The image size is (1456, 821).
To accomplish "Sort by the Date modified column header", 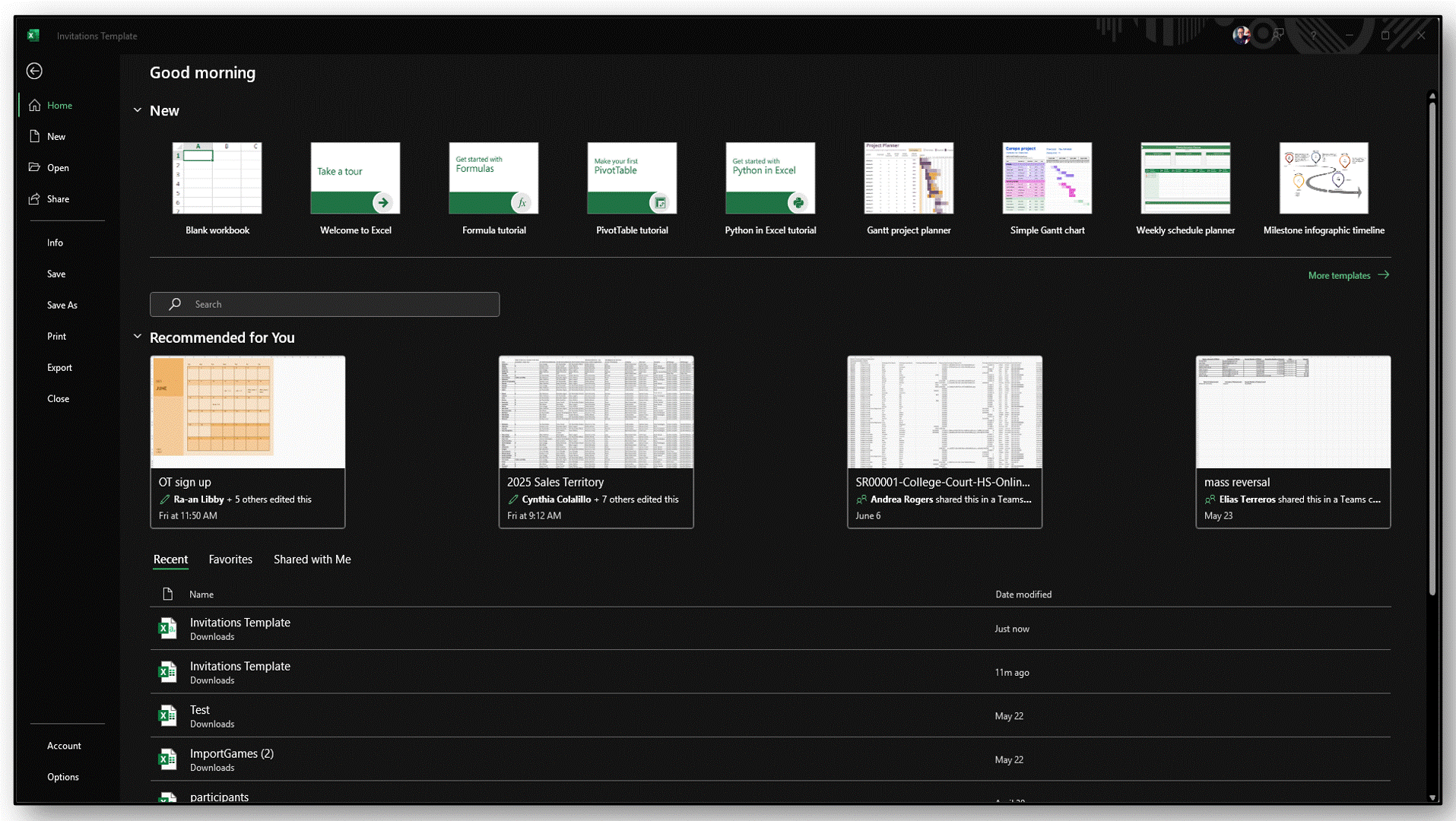I will click(x=1023, y=594).
